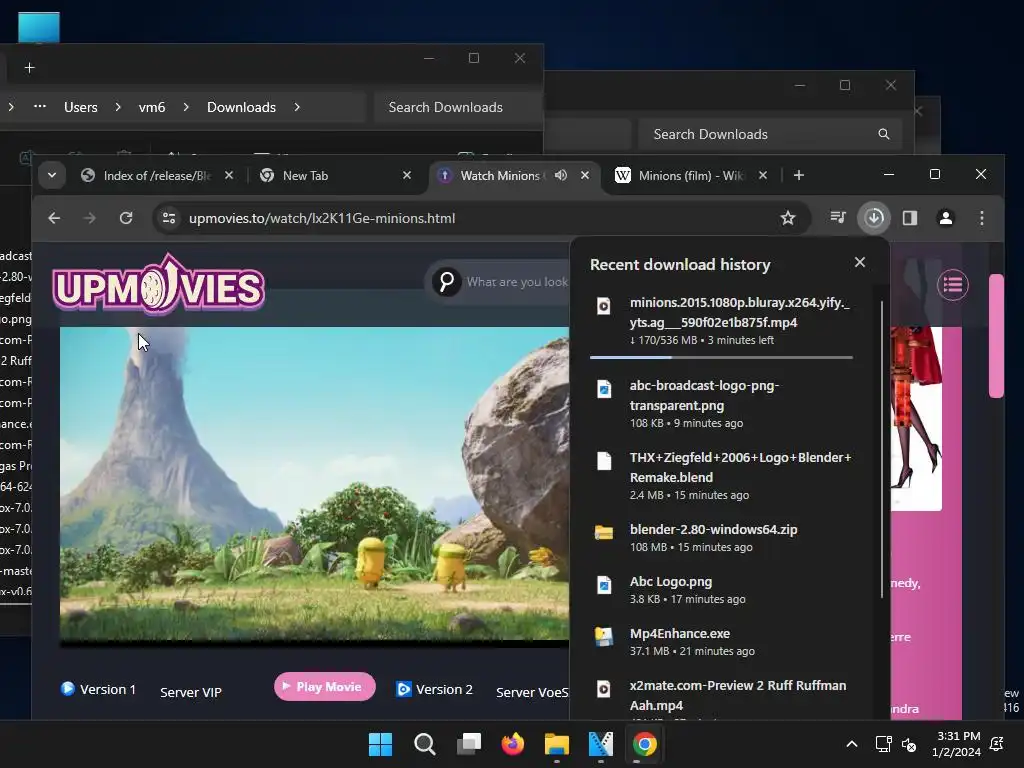The height and width of the screenshot is (768, 1024).
Task: Open a new Chrome tab with plus button
Action: pyautogui.click(x=799, y=175)
